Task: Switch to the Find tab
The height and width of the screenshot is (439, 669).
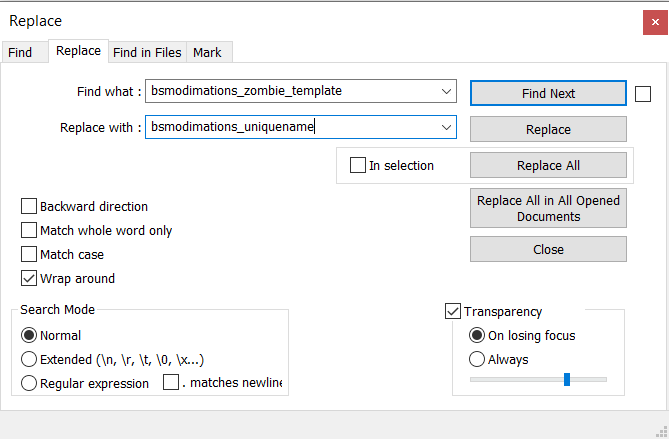Action: 20,52
